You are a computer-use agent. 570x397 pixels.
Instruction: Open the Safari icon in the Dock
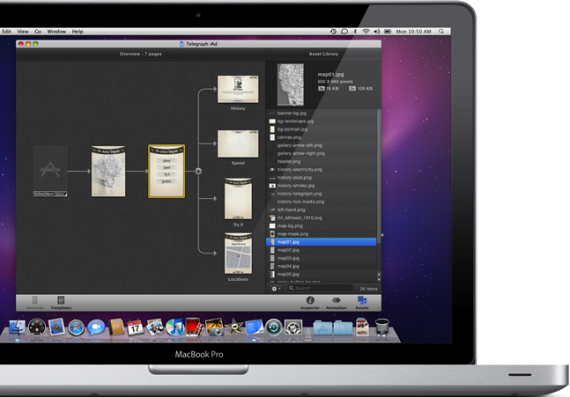coord(76,328)
